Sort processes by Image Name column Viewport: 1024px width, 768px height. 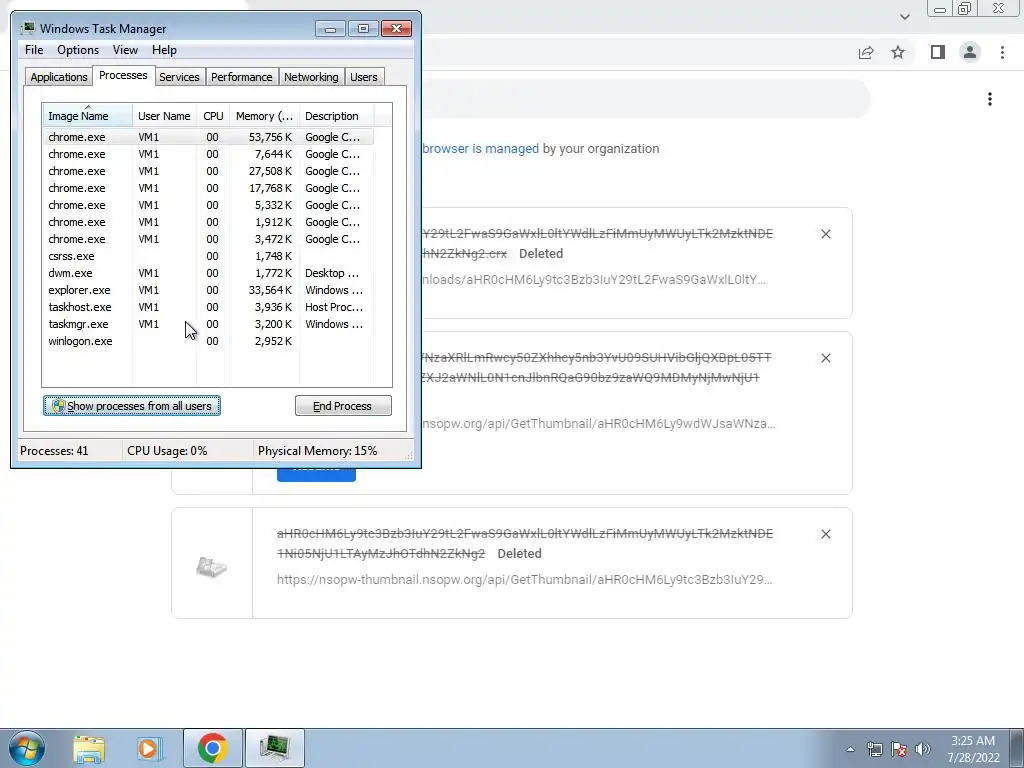tap(88, 116)
